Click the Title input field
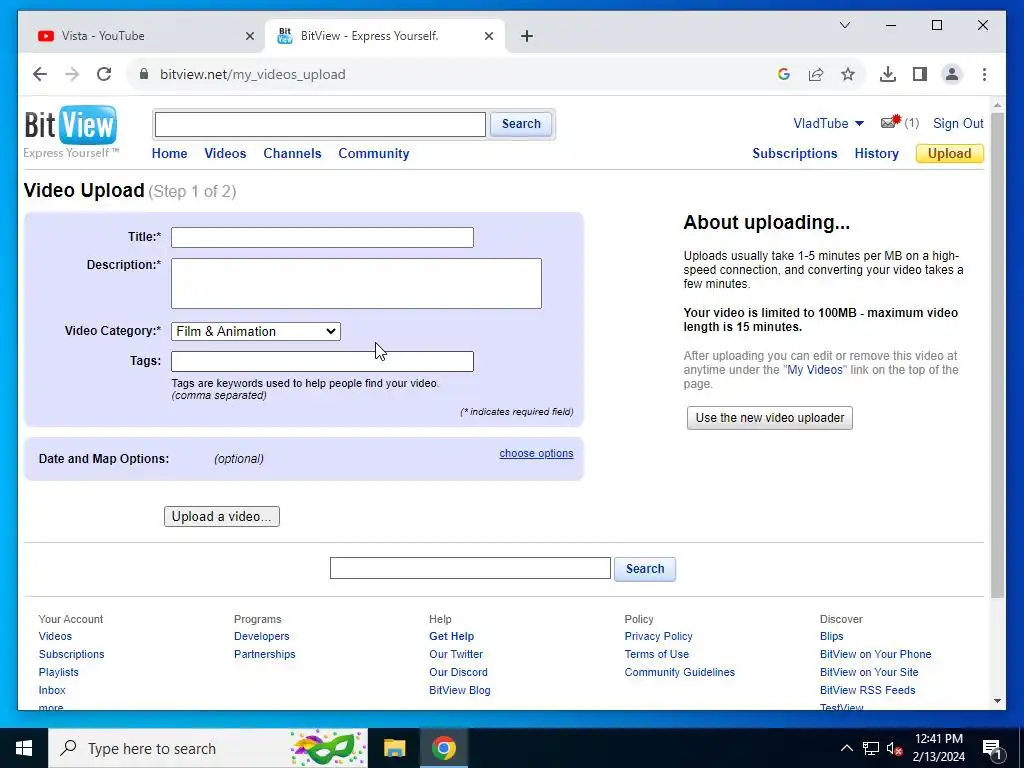 pos(322,237)
